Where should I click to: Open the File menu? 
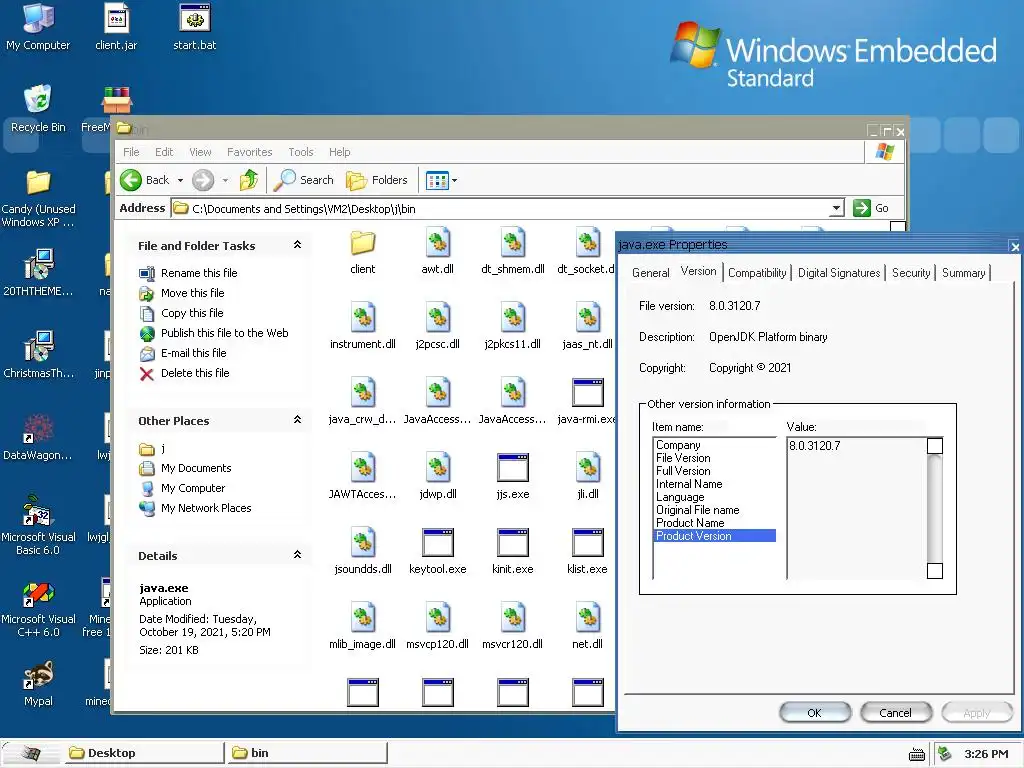pos(131,152)
